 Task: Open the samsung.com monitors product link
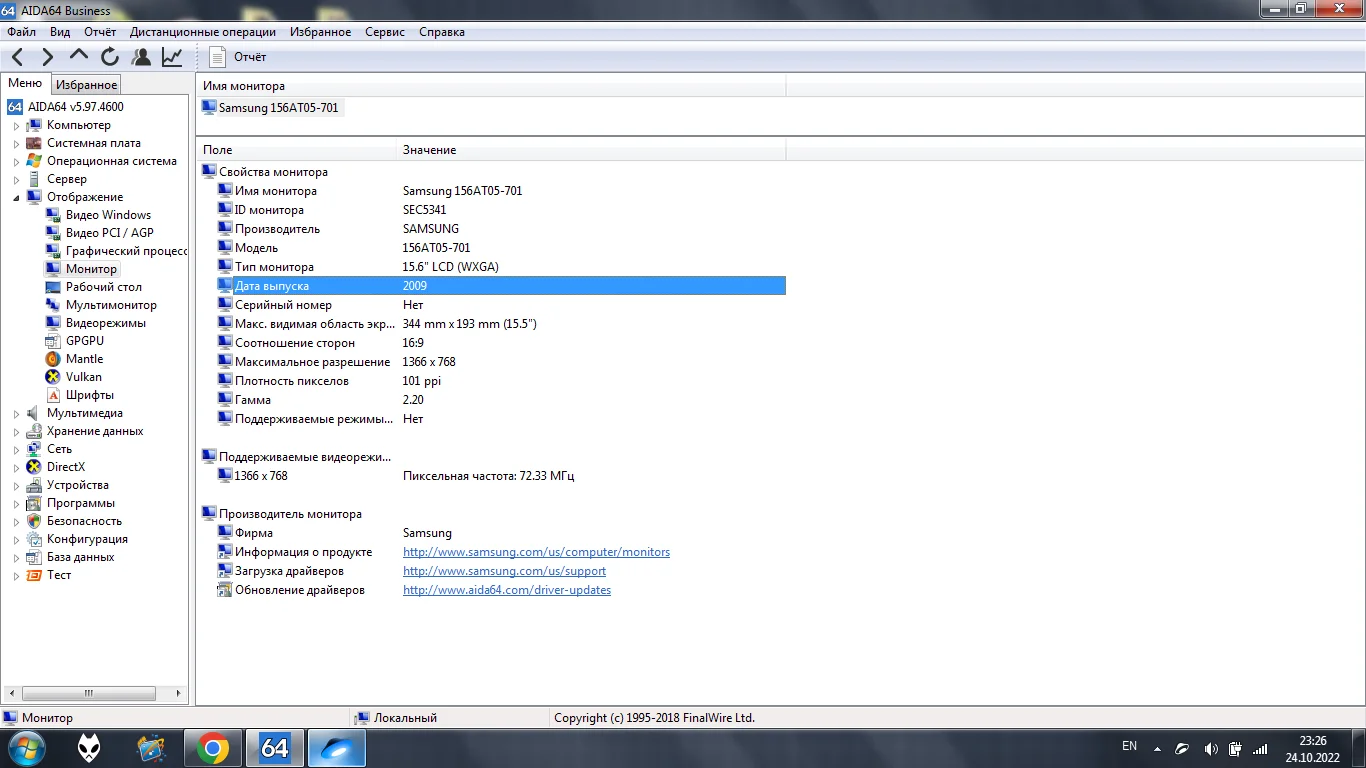[x=536, y=552]
